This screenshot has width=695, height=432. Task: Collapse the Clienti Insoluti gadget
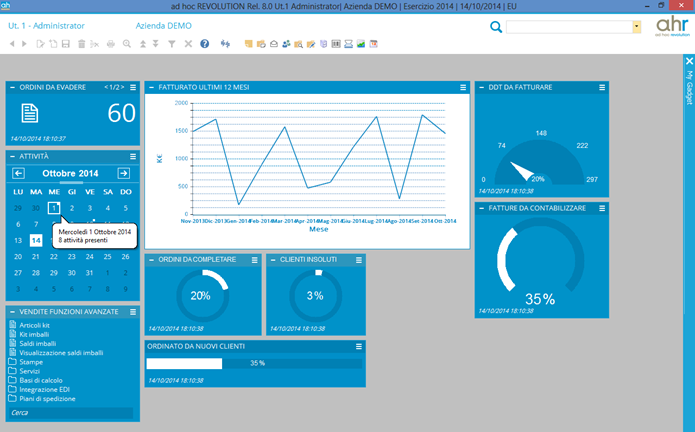click(273, 260)
